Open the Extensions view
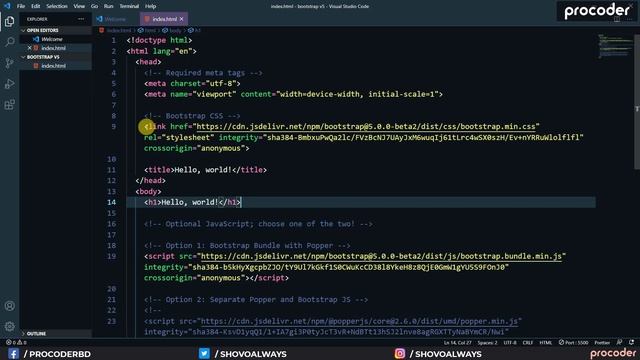 click(x=9, y=104)
